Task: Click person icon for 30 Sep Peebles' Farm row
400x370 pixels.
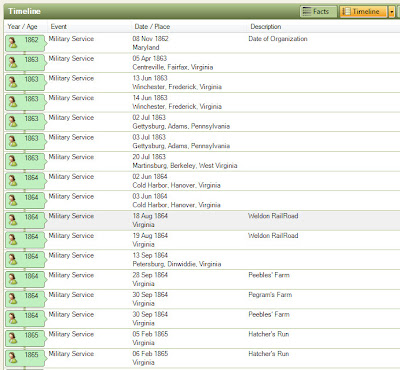Action: 13,318
